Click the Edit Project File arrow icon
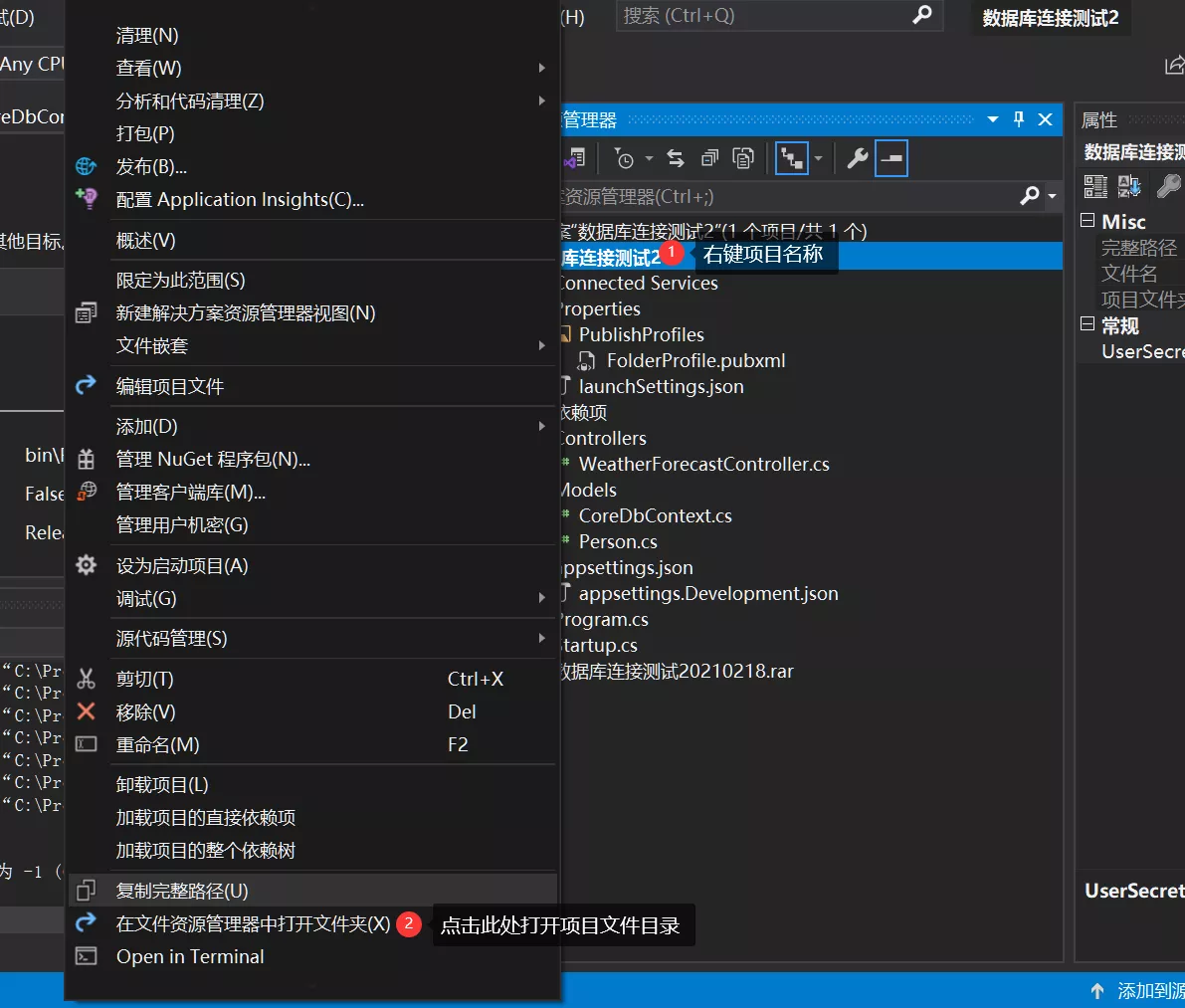This screenshot has width=1185, height=1008. tap(87, 385)
